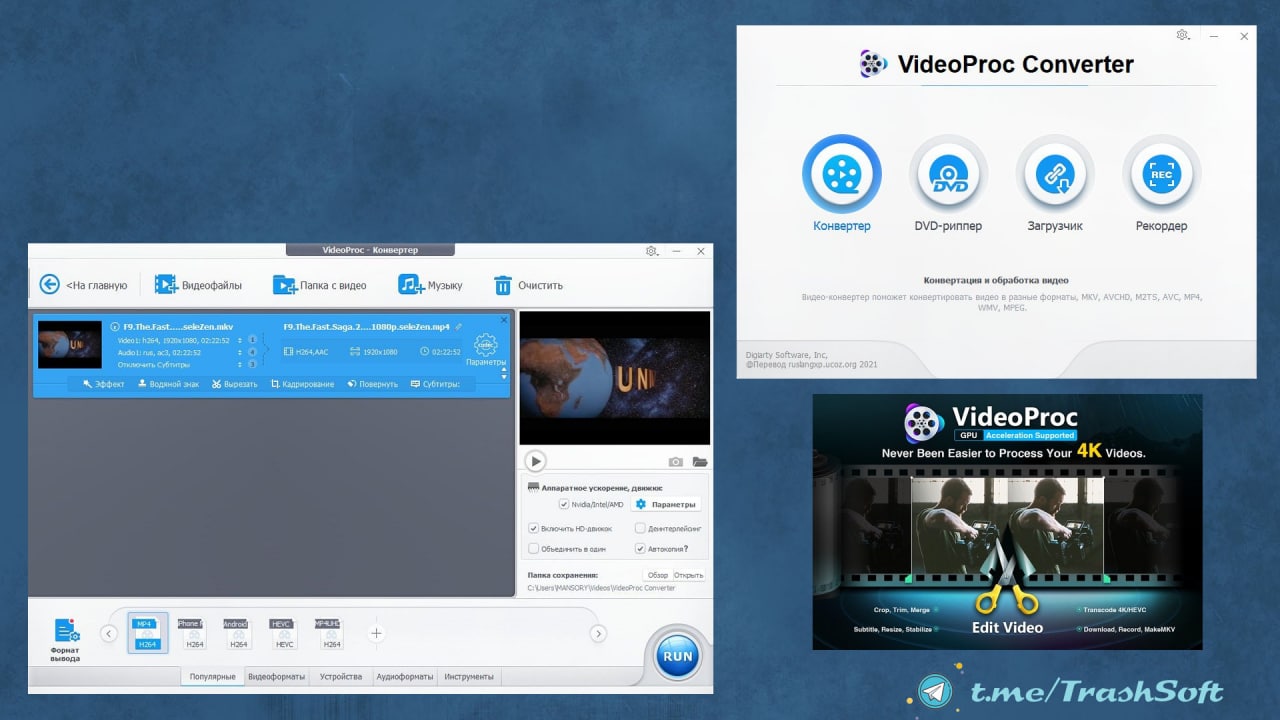Viewport: 1280px width, 720px height.
Task: Open the Эффект tool
Action: pos(104,384)
